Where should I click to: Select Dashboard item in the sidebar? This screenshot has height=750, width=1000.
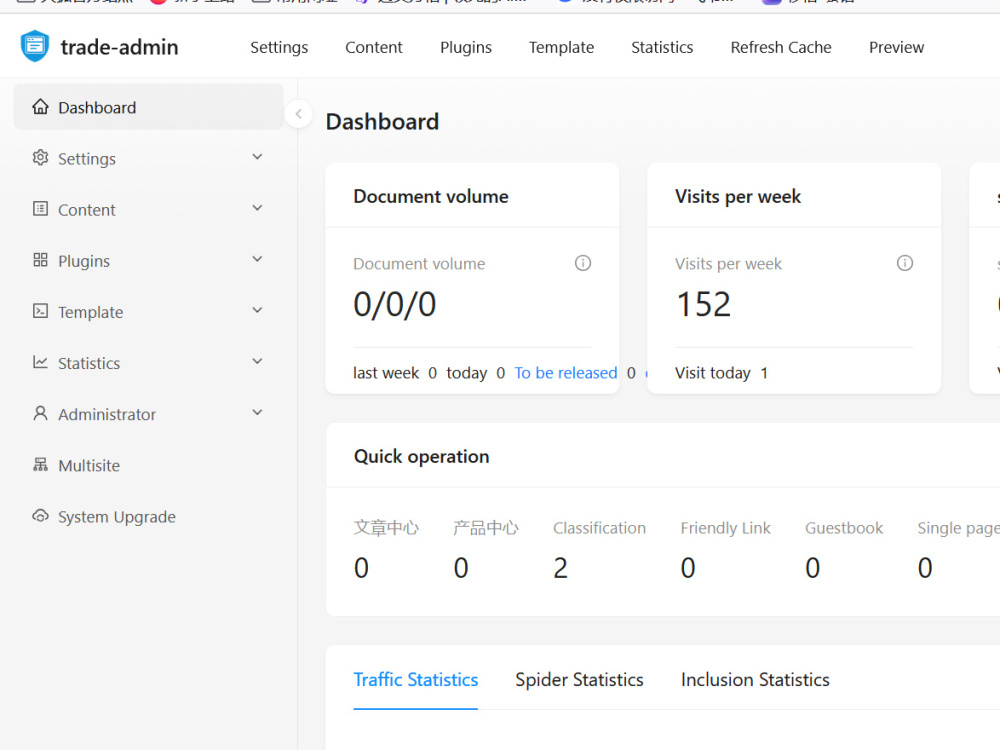point(149,107)
